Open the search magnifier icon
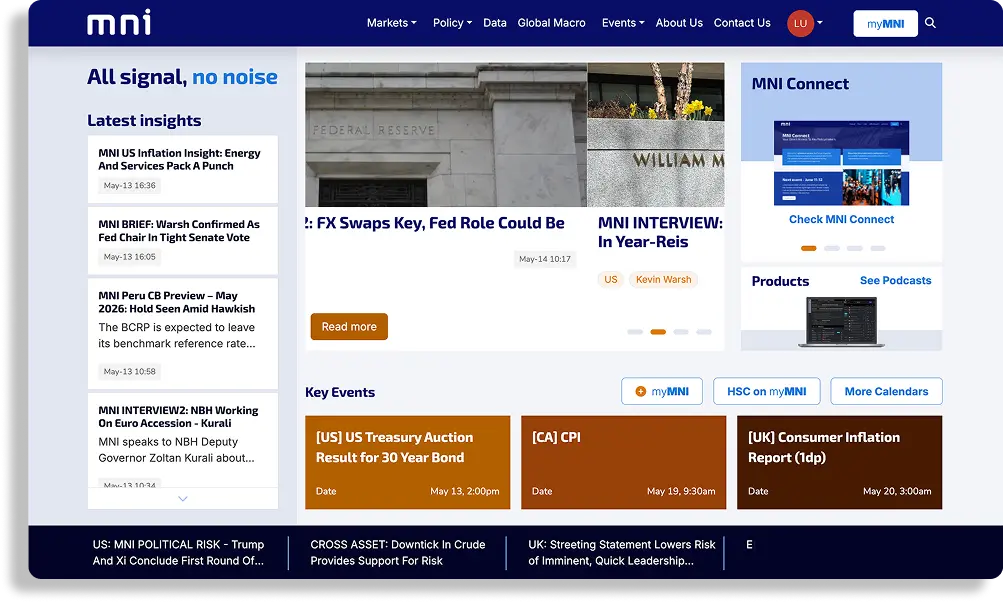The height and width of the screenshot is (603, 1004). [x=930, y=23]
